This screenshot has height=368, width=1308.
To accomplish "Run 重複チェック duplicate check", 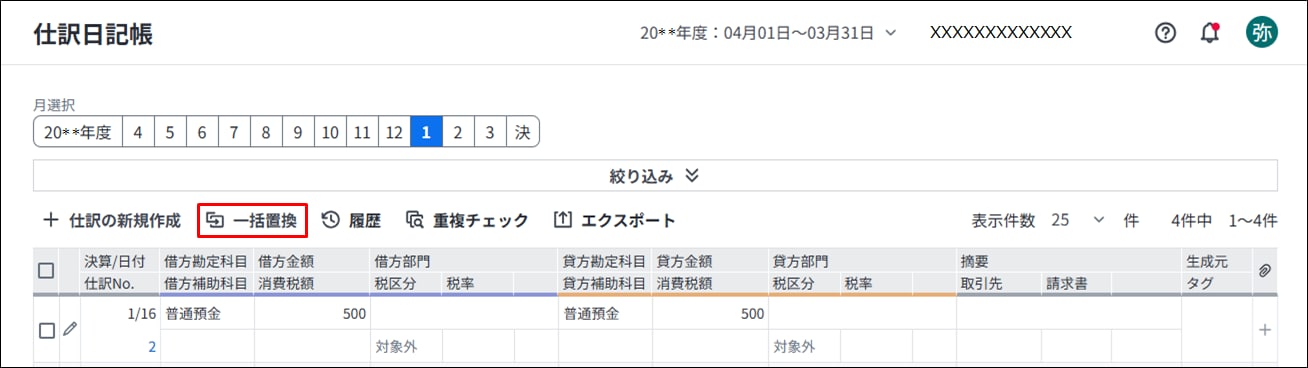I will tap(467, 221).
